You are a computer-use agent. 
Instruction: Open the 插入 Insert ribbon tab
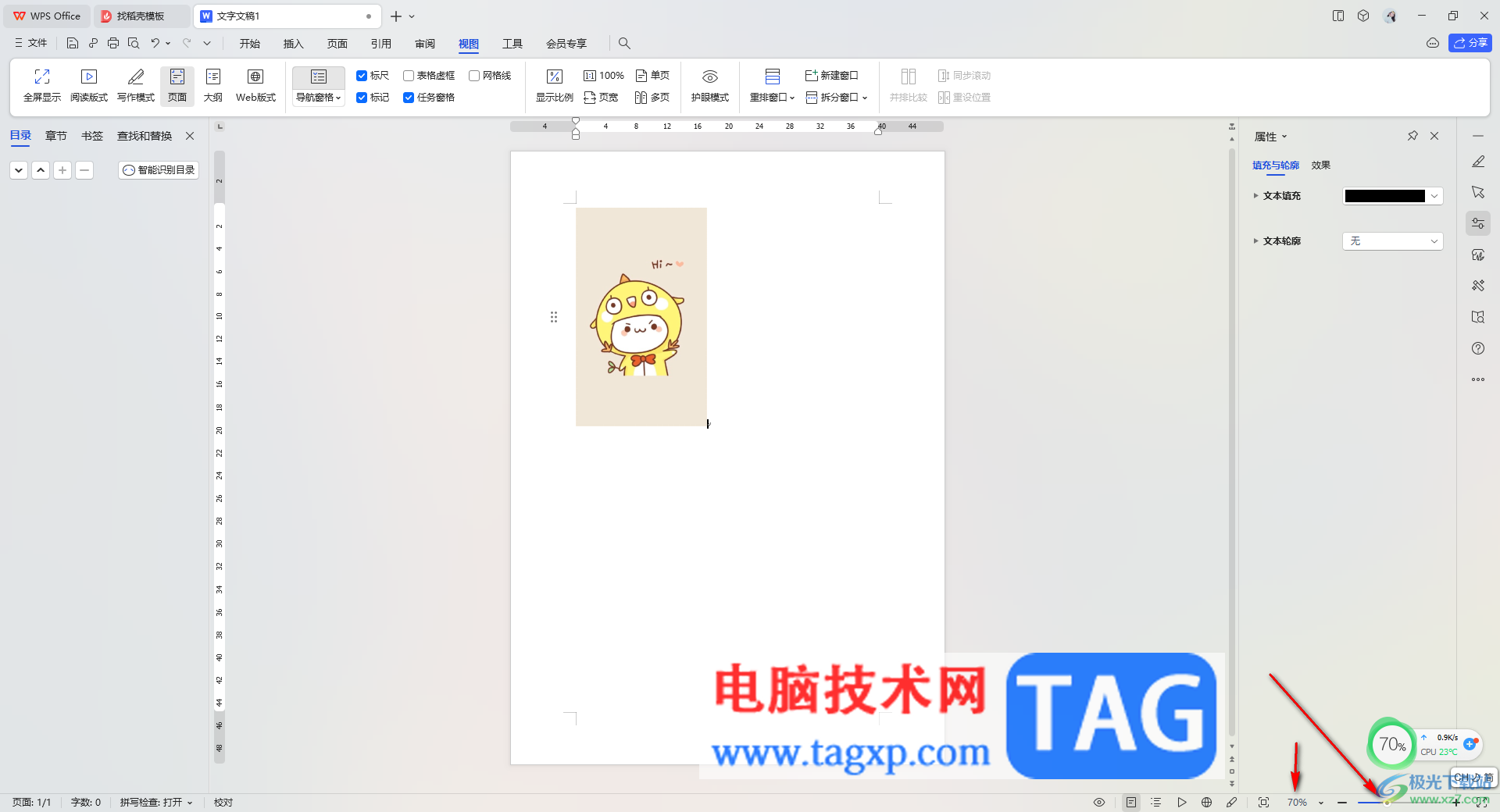pyautogui.click(x=294, y=44)
